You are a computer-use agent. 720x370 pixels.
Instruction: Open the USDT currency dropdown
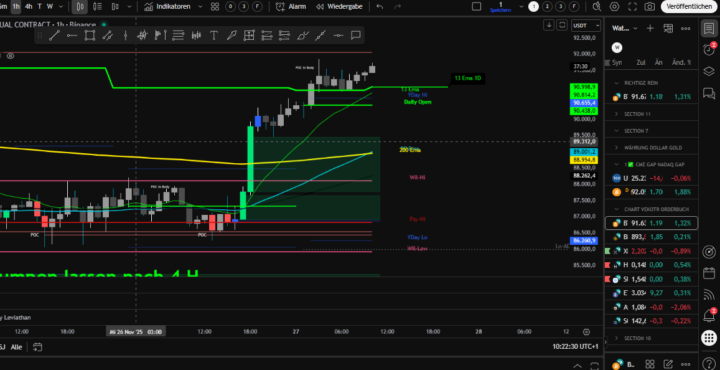click(586, 26)
